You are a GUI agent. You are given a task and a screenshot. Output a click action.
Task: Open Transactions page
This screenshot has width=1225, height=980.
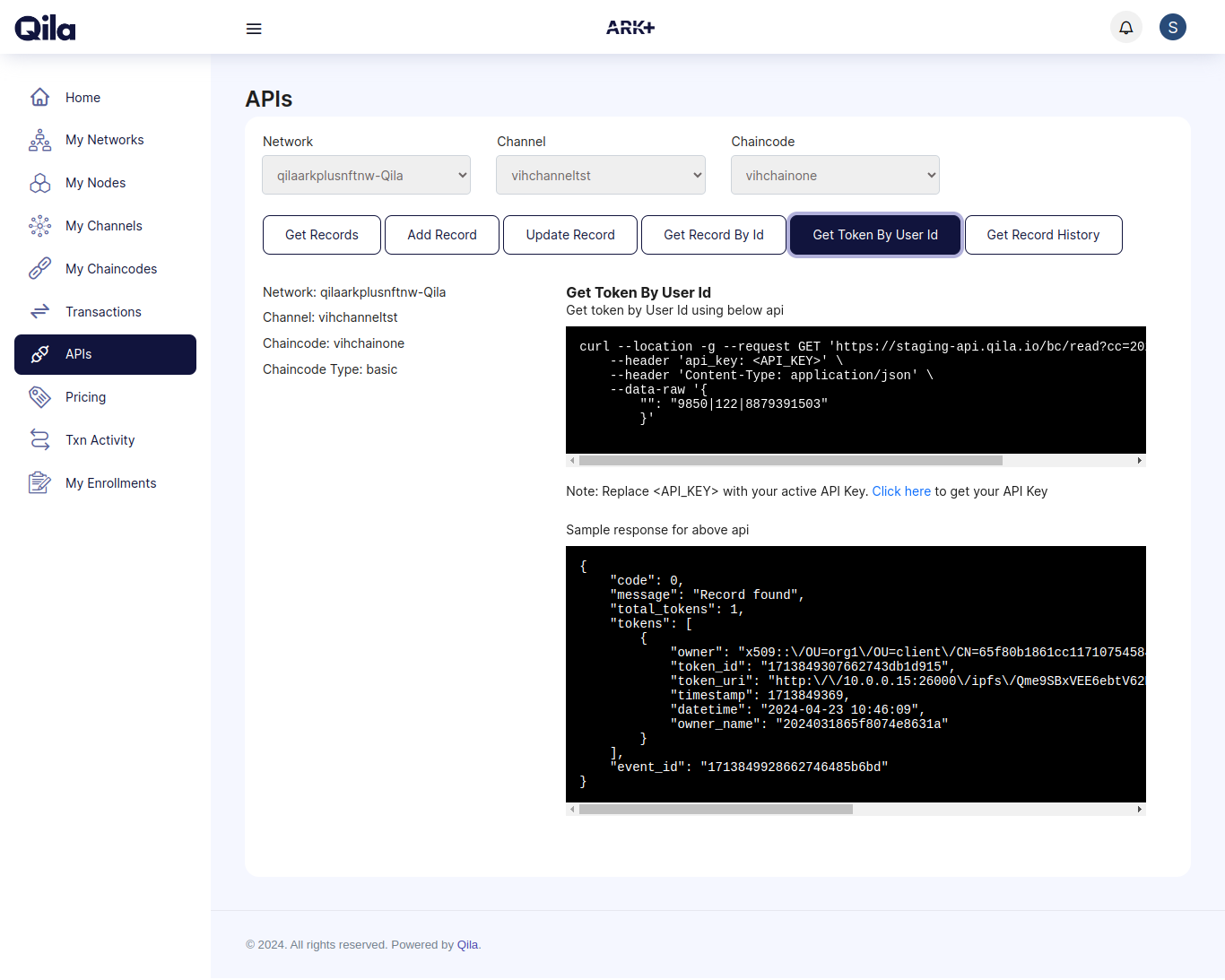[x=105, y=312]
